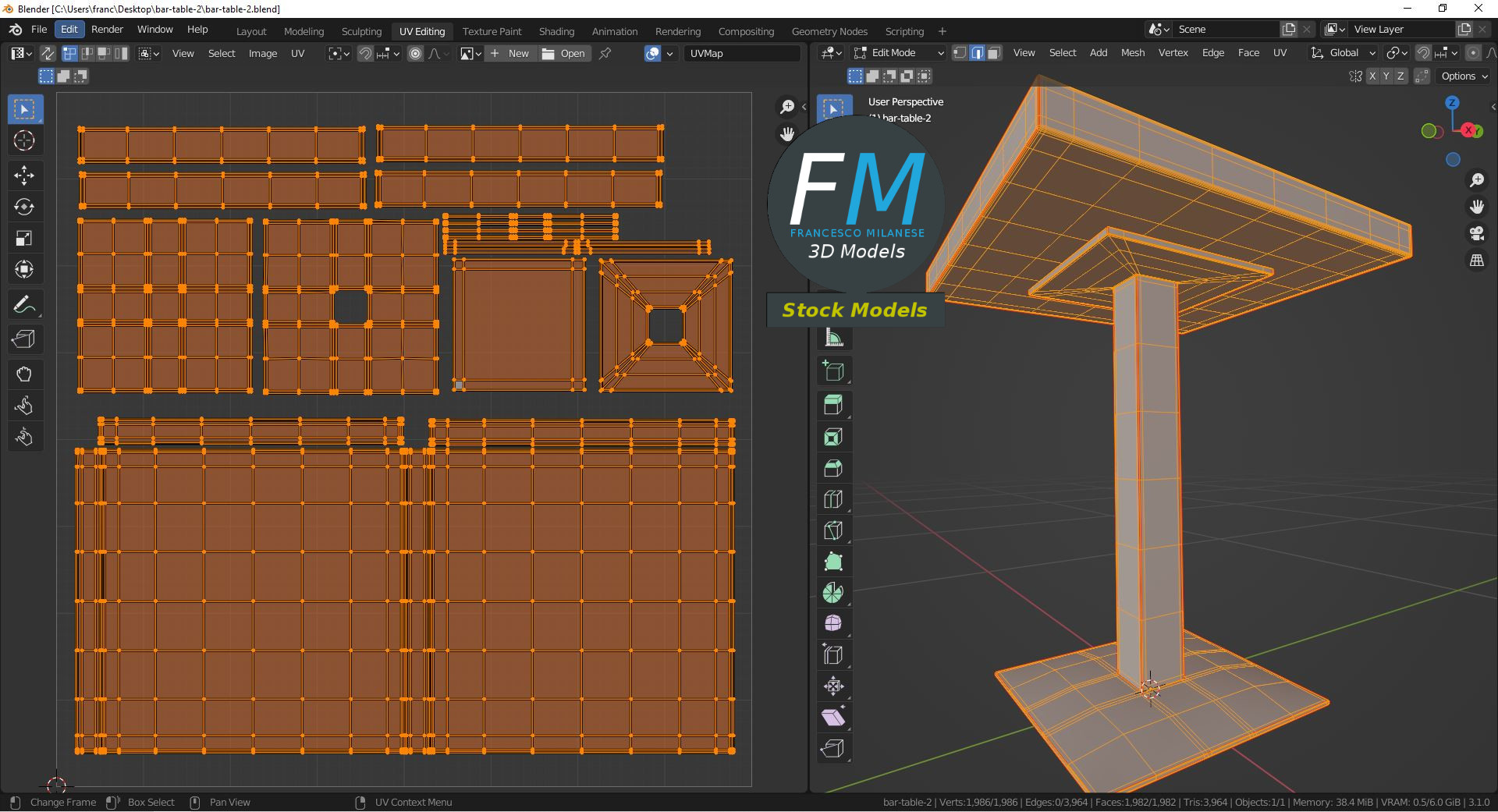Expand the Options dropdown
1498x812 pixels.
pos(1464,76)
